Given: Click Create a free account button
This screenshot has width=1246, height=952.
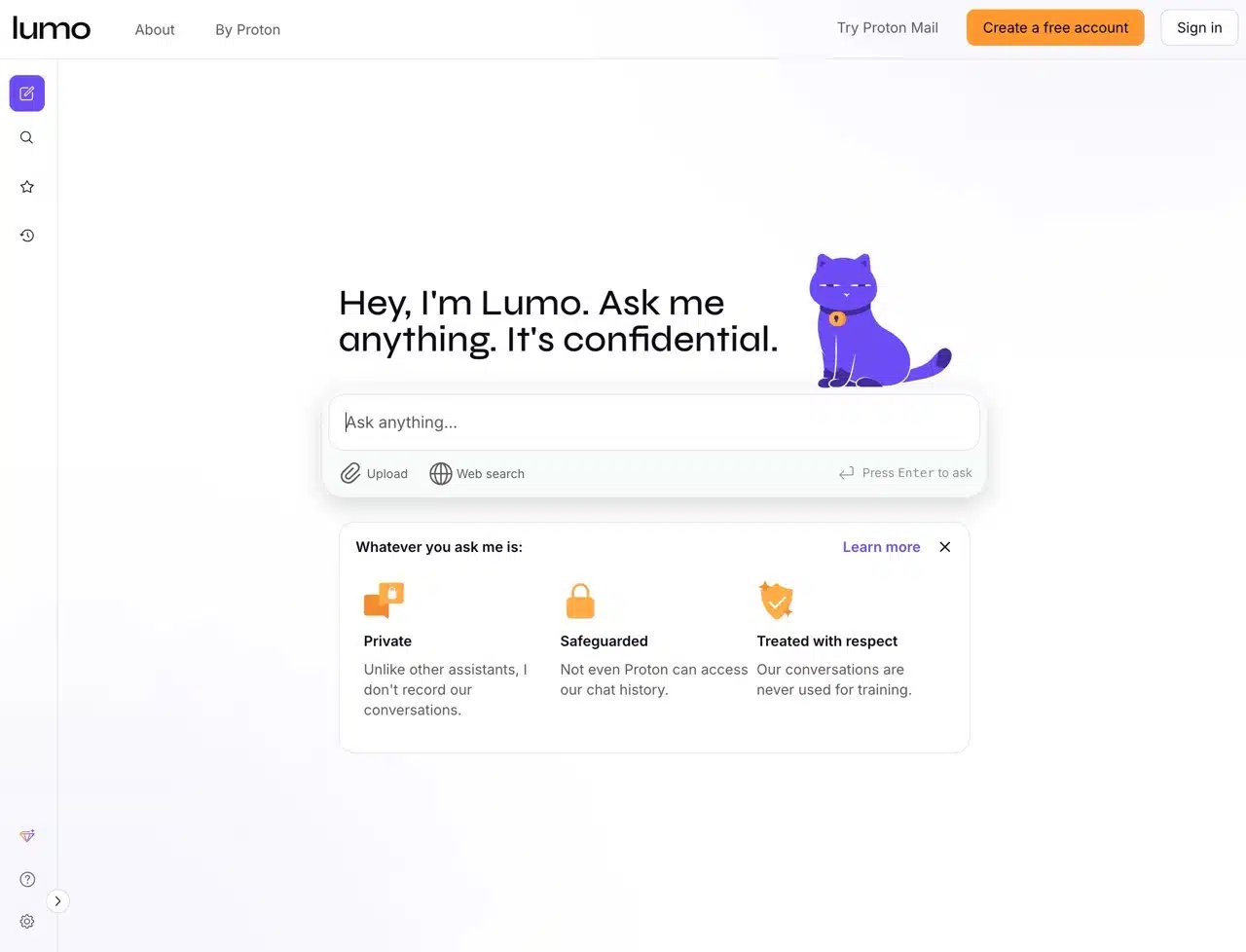Looking at the screenshot, I should [1055, 27].
